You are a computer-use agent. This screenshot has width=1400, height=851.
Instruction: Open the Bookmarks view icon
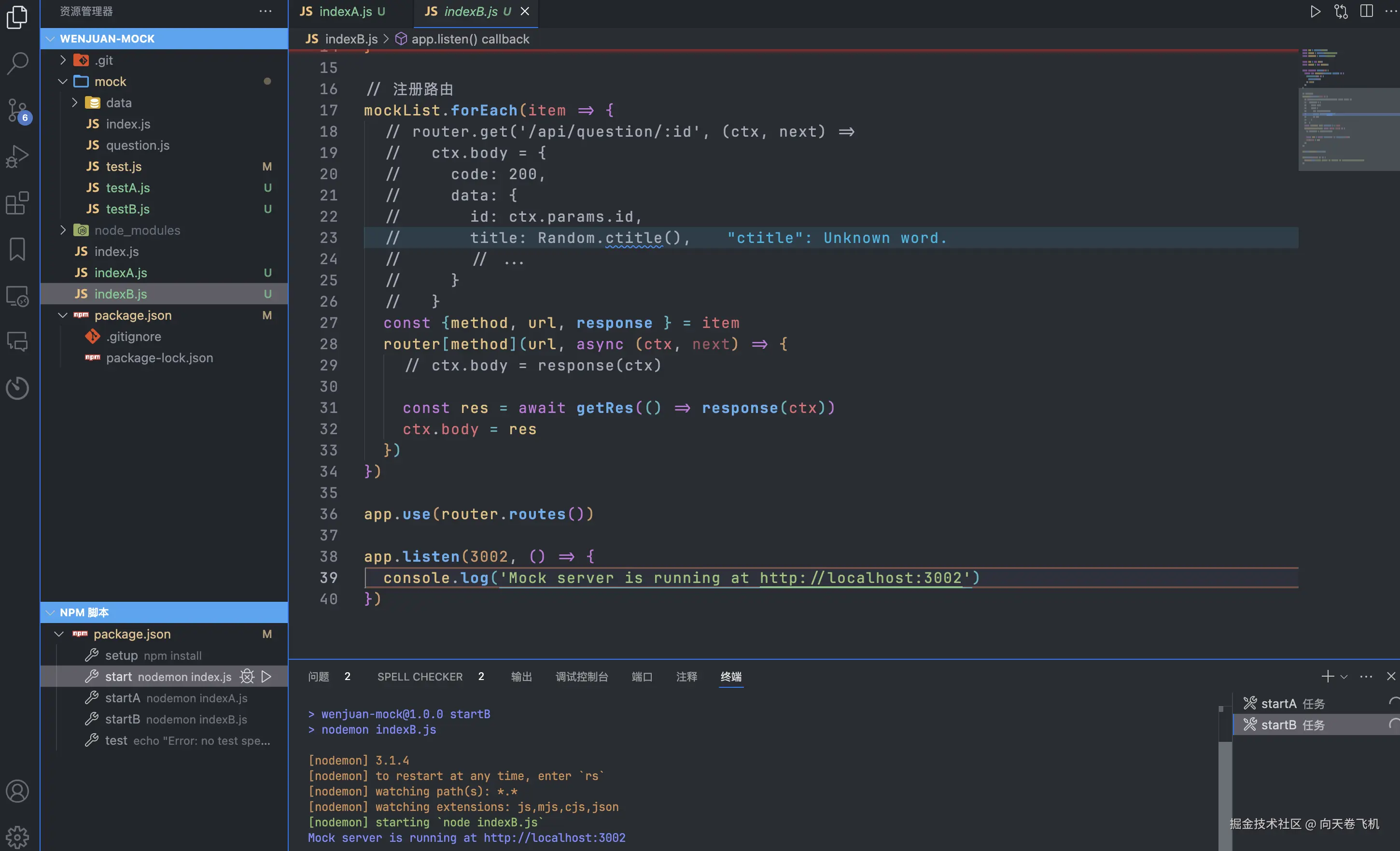tap(17, 249)
